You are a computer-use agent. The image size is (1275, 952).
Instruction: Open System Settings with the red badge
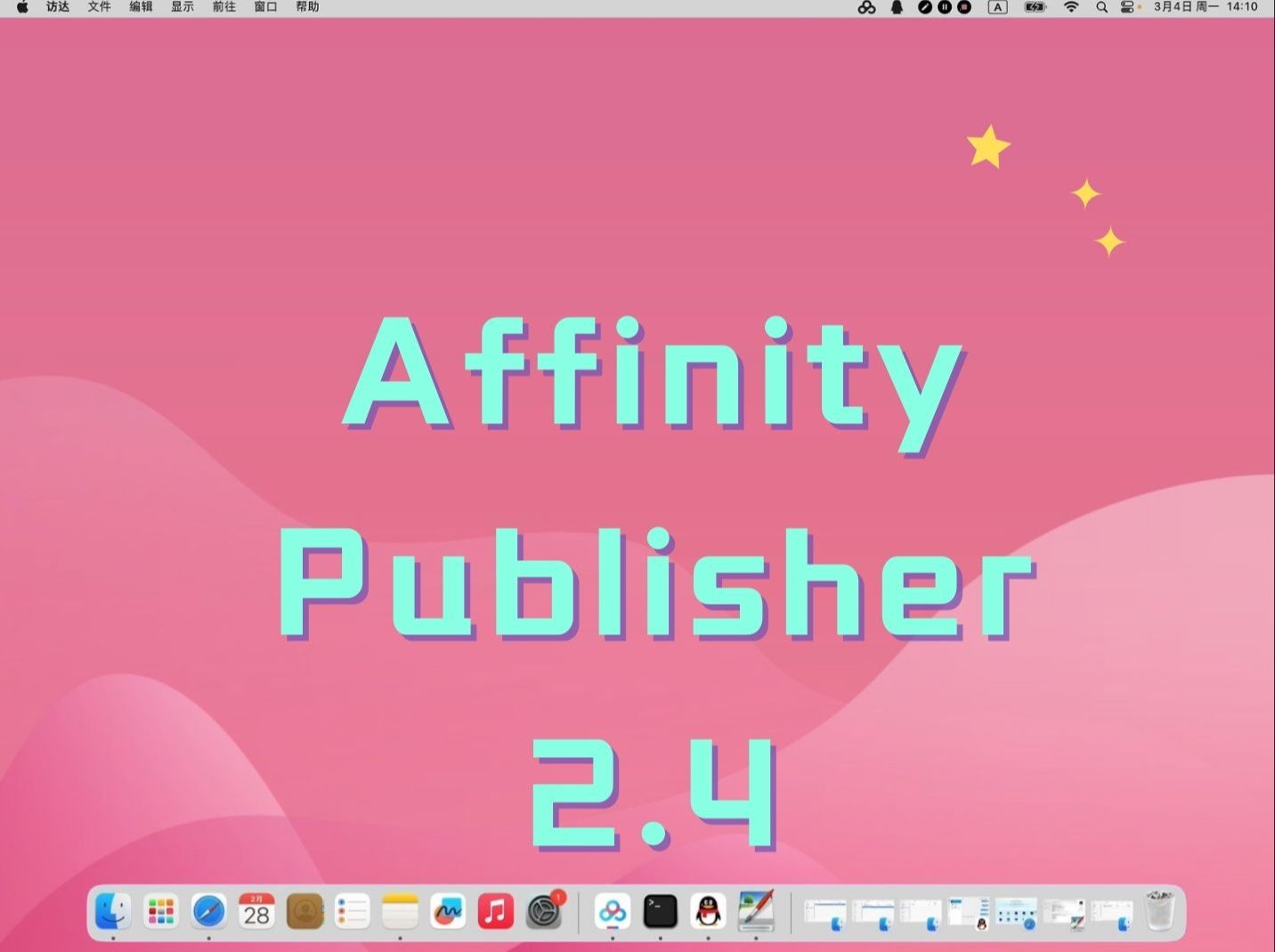point(544,911)
